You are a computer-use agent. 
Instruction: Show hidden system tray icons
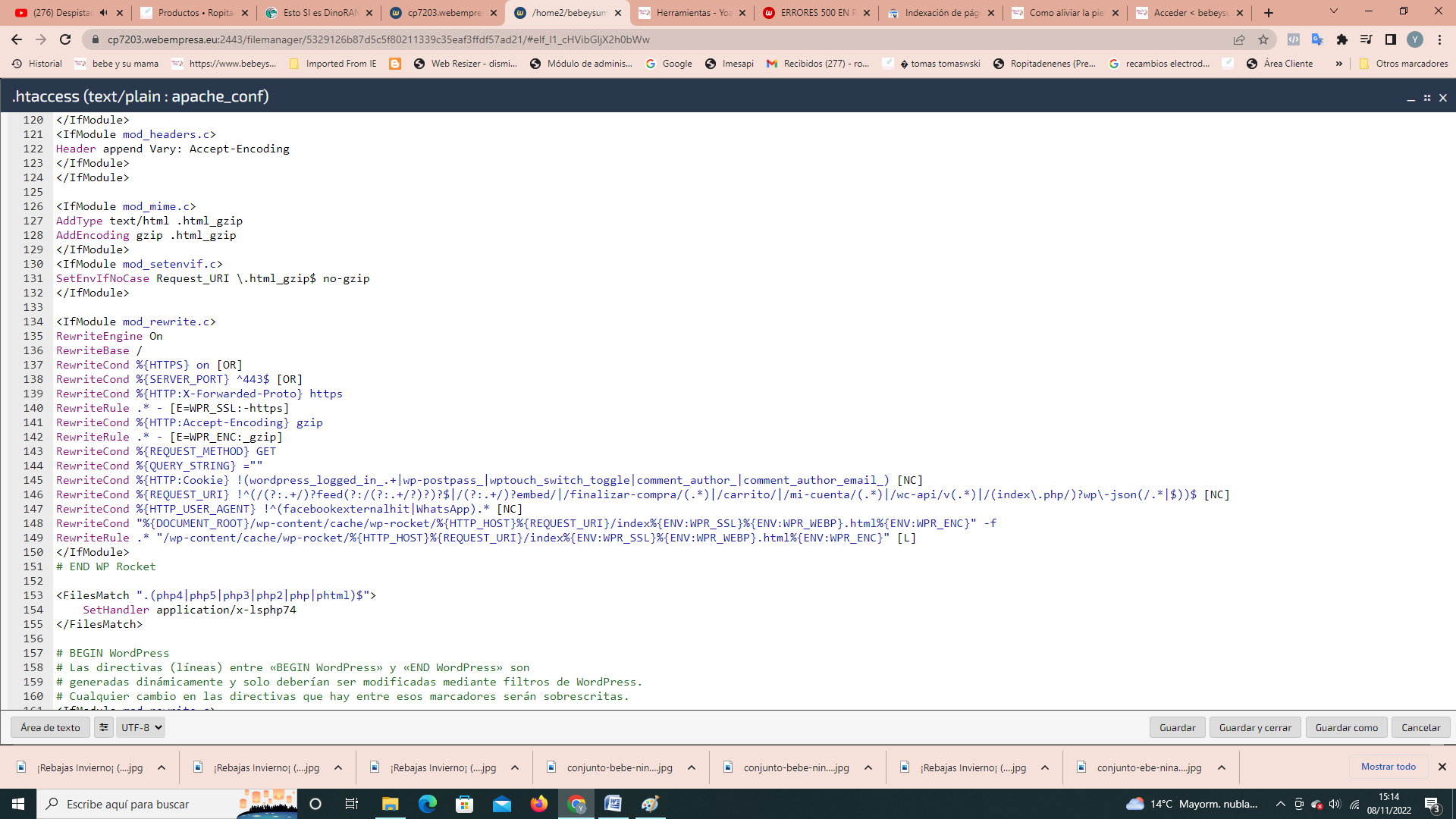point(1280,804)
